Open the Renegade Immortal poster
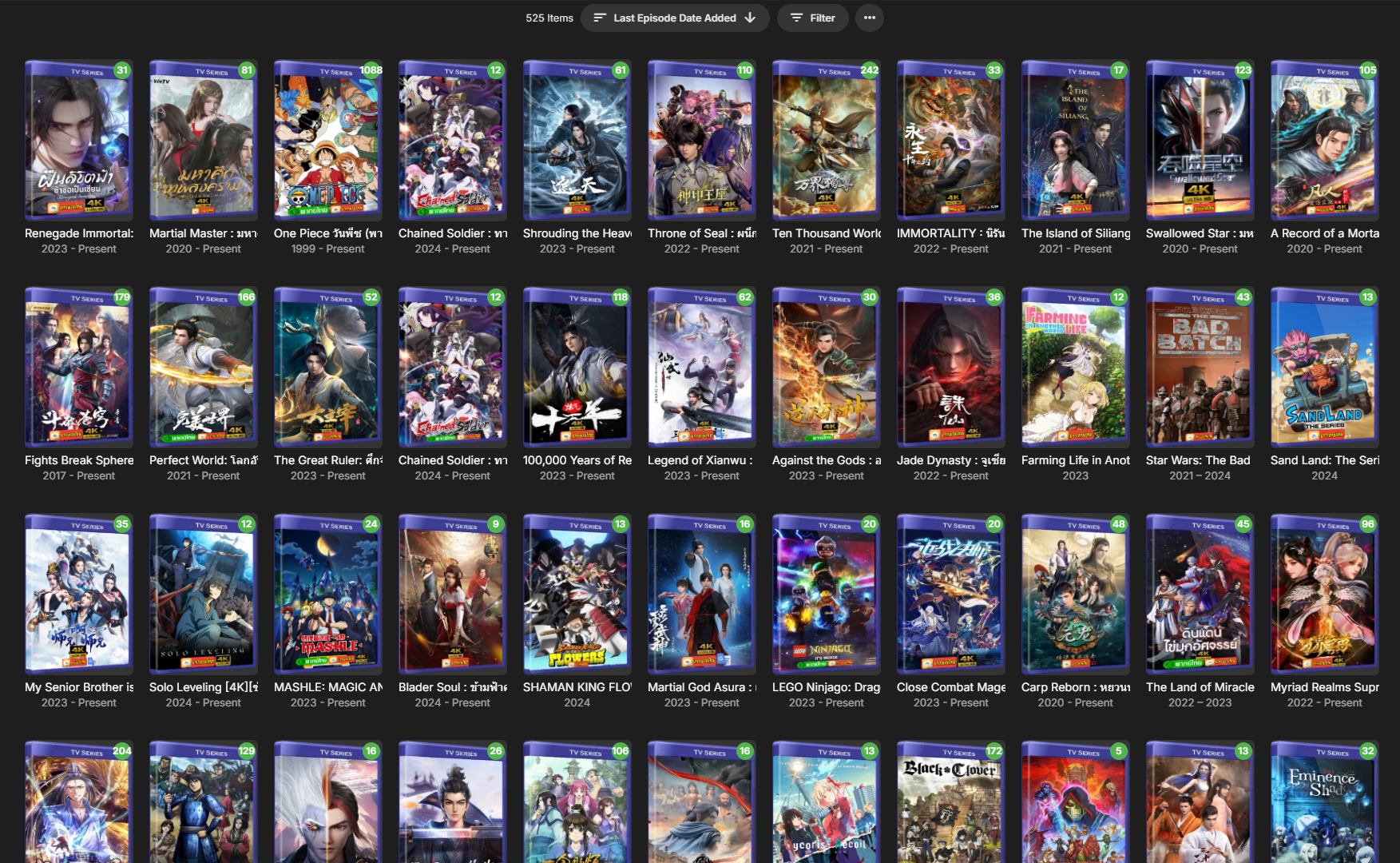Image resolution: width=1400 pixels, height=863 pixels. pyautogui.click(x=78, y=141)
